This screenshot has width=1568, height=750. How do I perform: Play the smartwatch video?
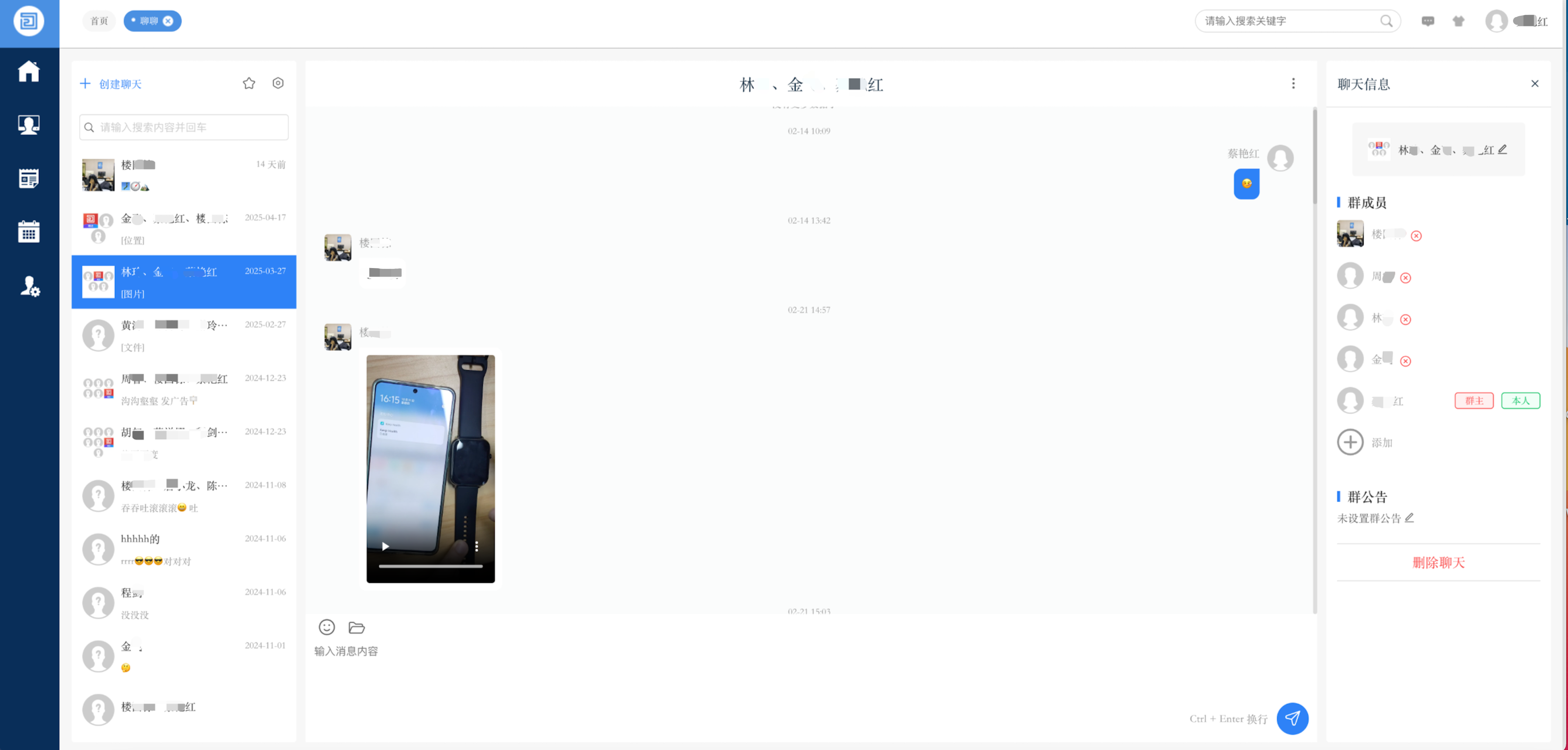coord(385,546)
